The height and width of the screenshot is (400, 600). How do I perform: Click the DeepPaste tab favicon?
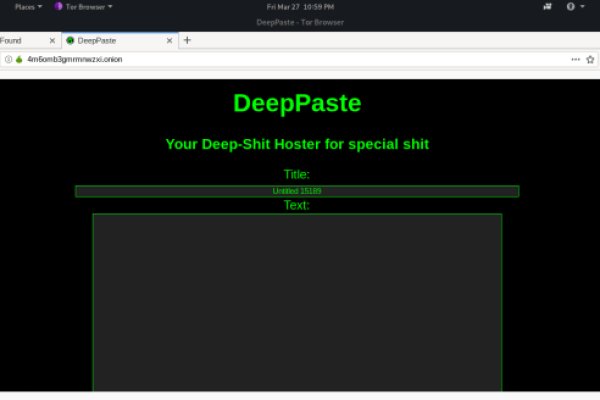70,41
